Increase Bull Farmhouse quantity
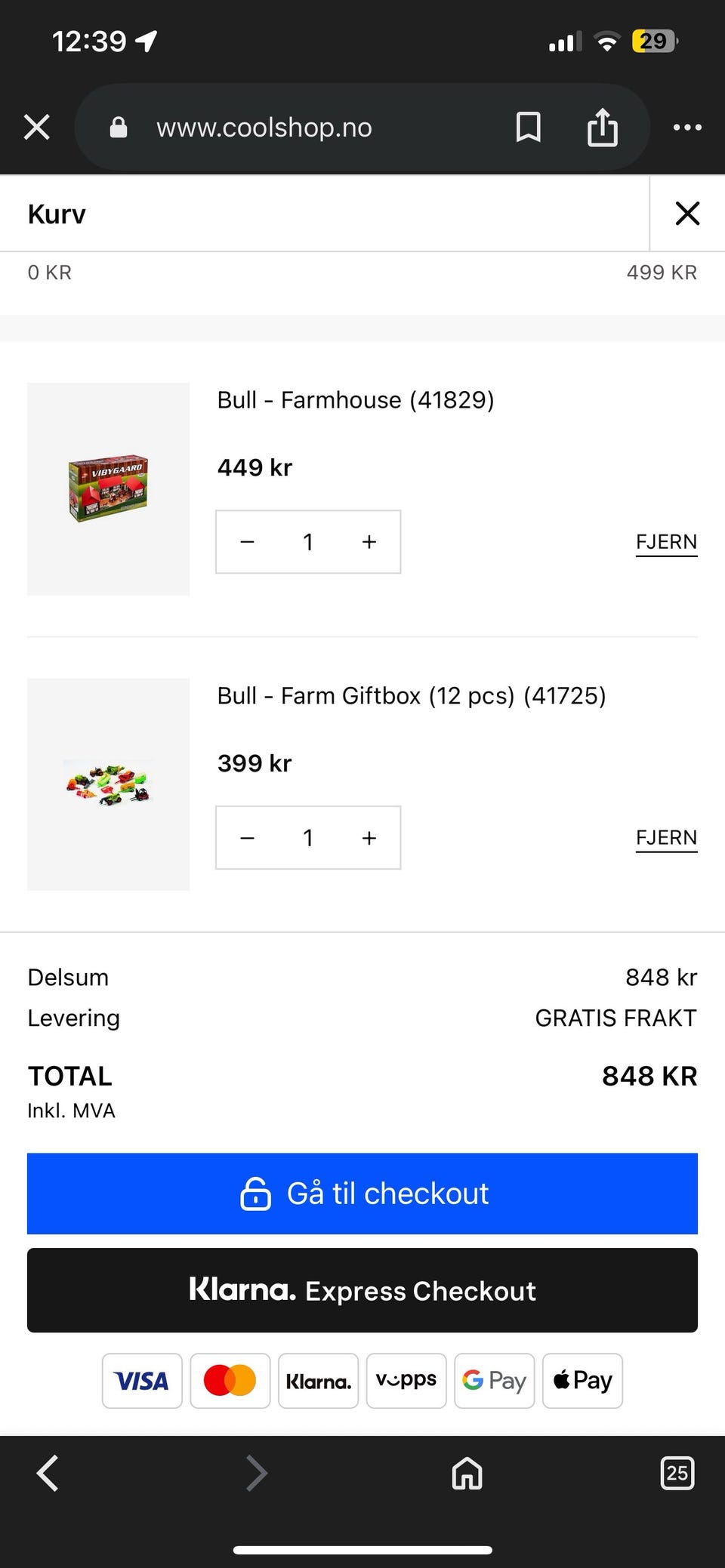 [x=369, y=542]
